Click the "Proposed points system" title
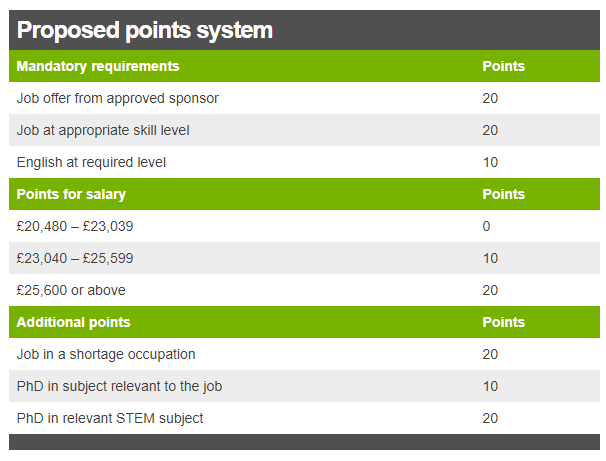 pyautogui.click(x=145, y=30)
